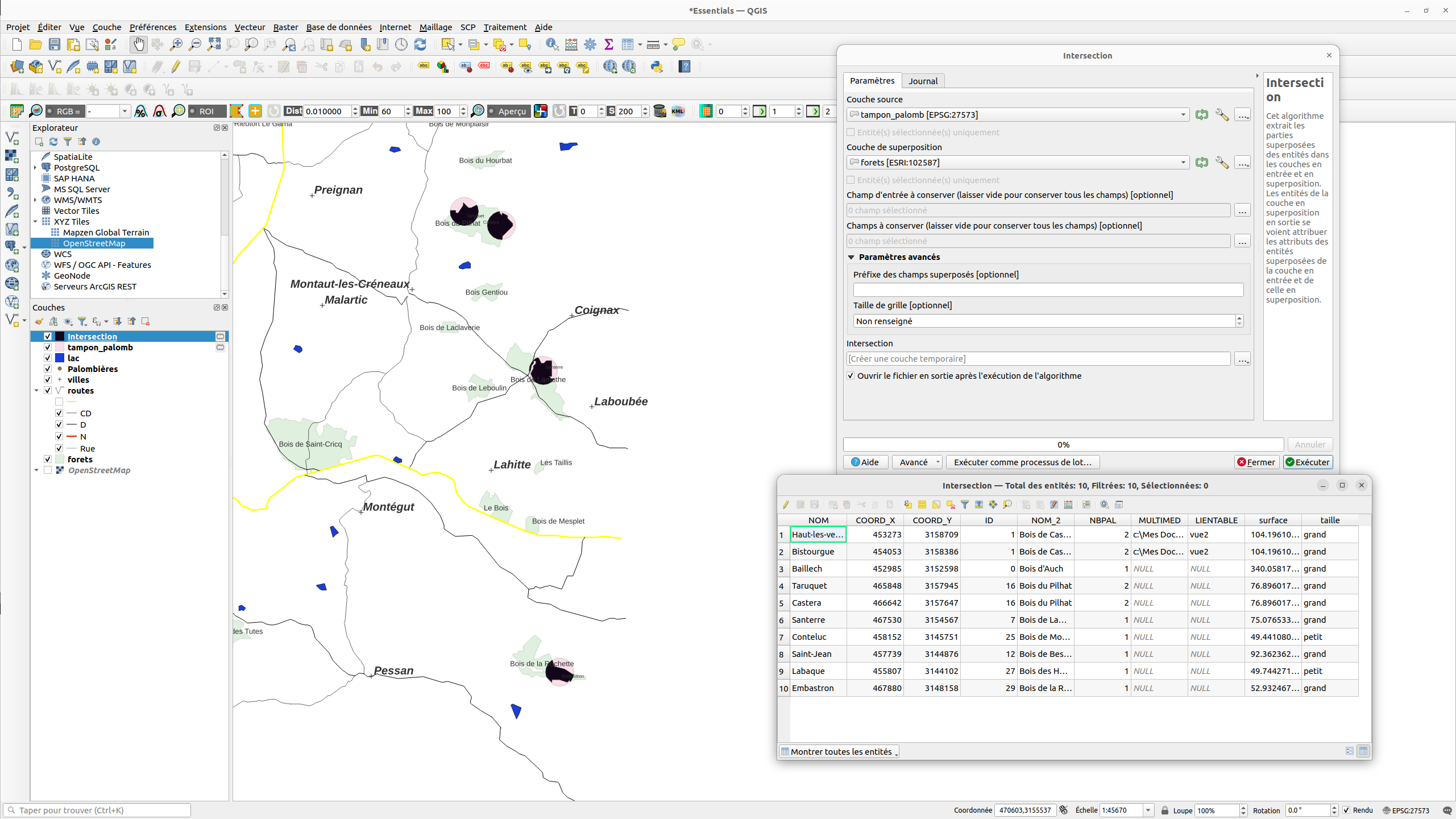Open Montrer toutes les entités dropdown
The width and height of the screenshot is (1456, 819).
(x=840, y=752)
